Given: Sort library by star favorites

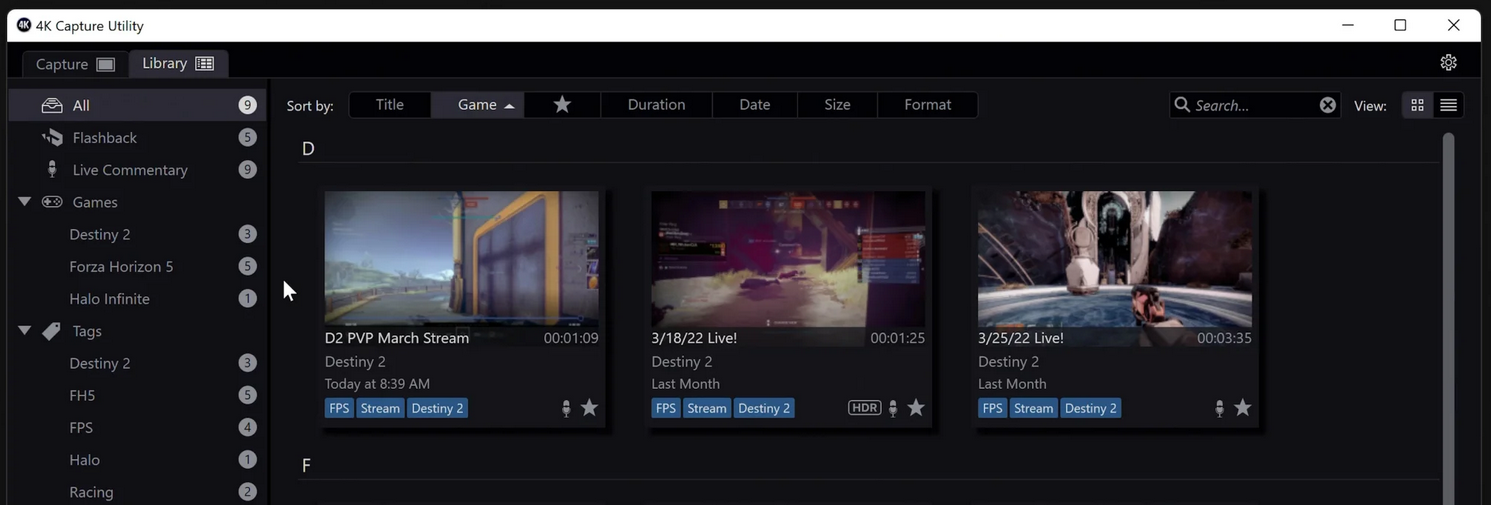Looking at the screenshot, I should (562, 105).
